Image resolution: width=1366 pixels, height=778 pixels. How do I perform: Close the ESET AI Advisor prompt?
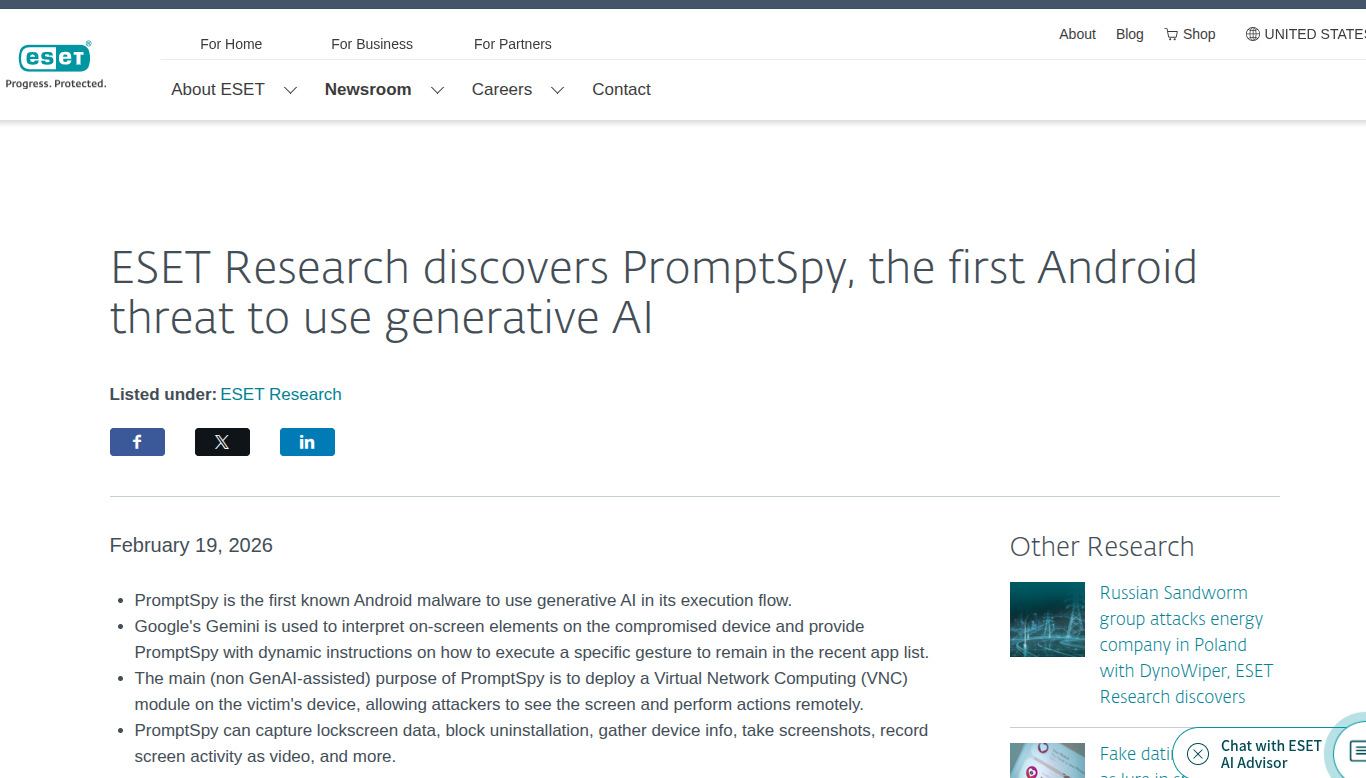pyautogui.click(x=1197, y=754)
